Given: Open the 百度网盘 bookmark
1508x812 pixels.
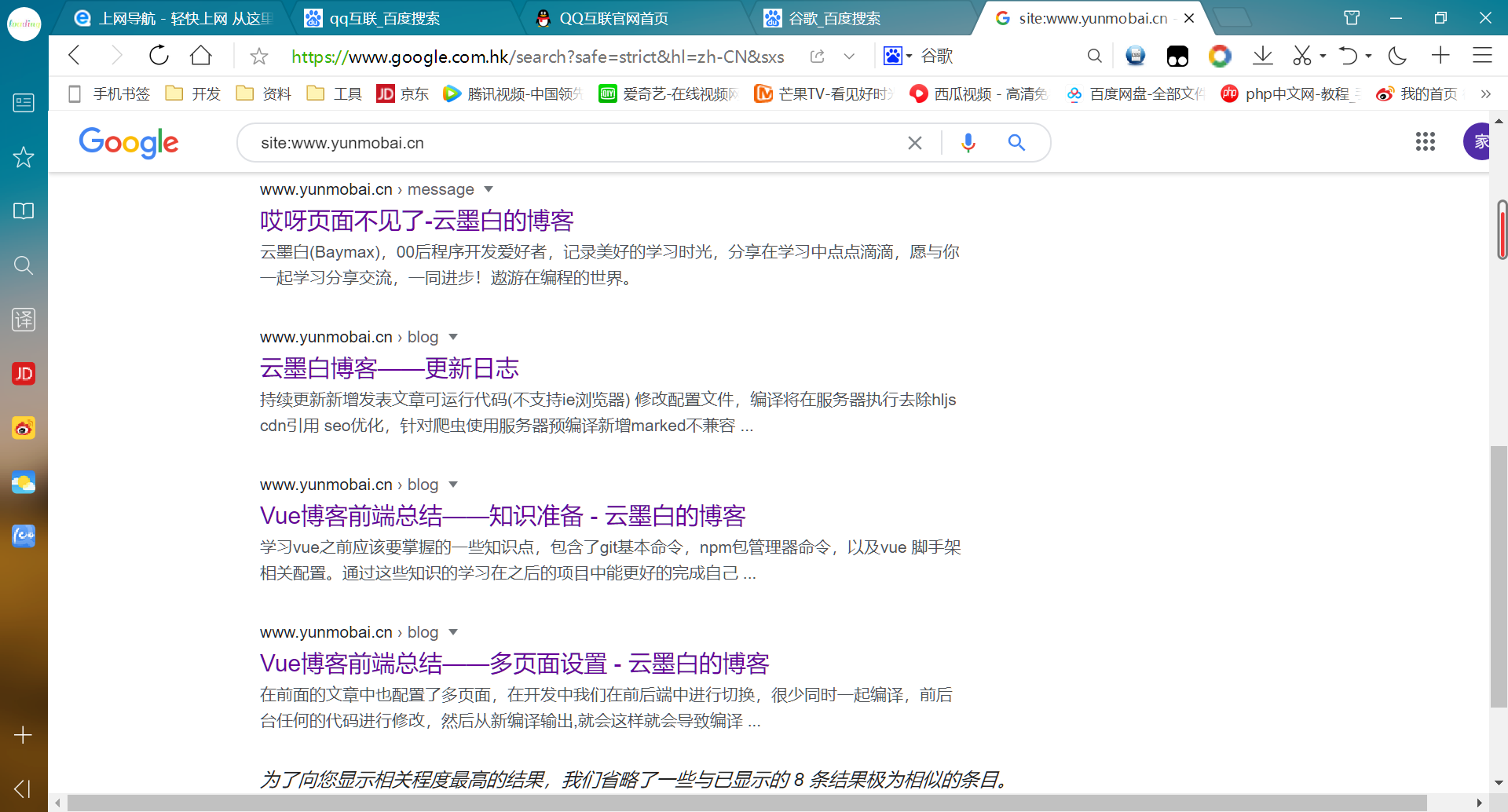Looking at the screenshot, I should 1135,94.
